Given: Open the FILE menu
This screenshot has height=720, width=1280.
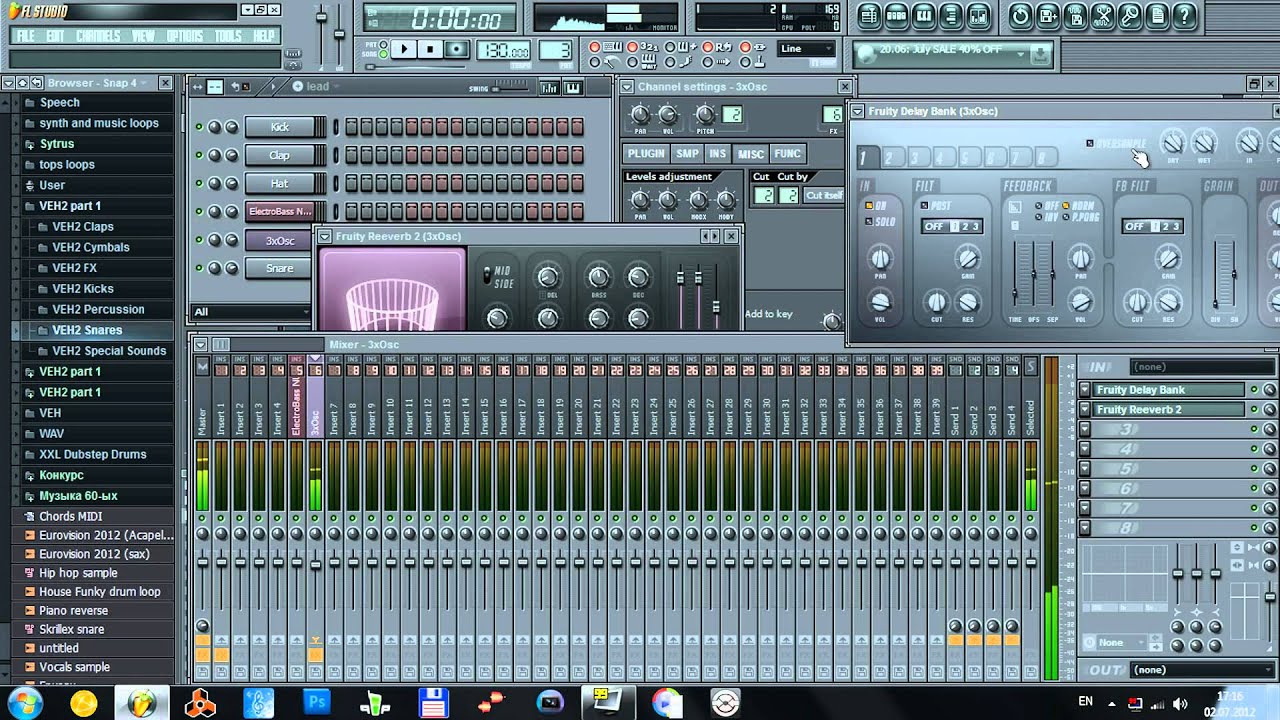Looking at the screenshot, I should point(26,36).
